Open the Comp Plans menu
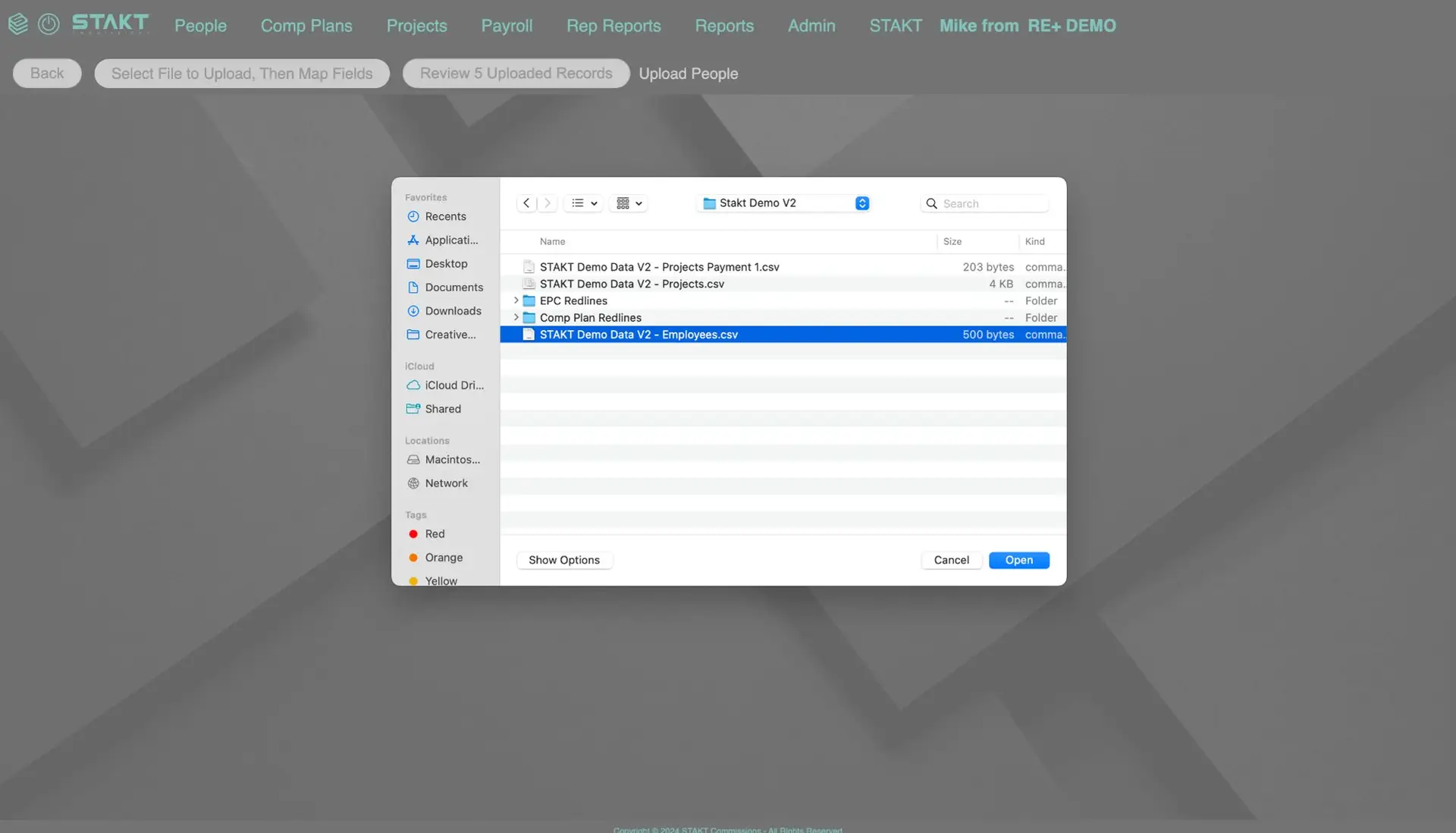 click(306, 25)
